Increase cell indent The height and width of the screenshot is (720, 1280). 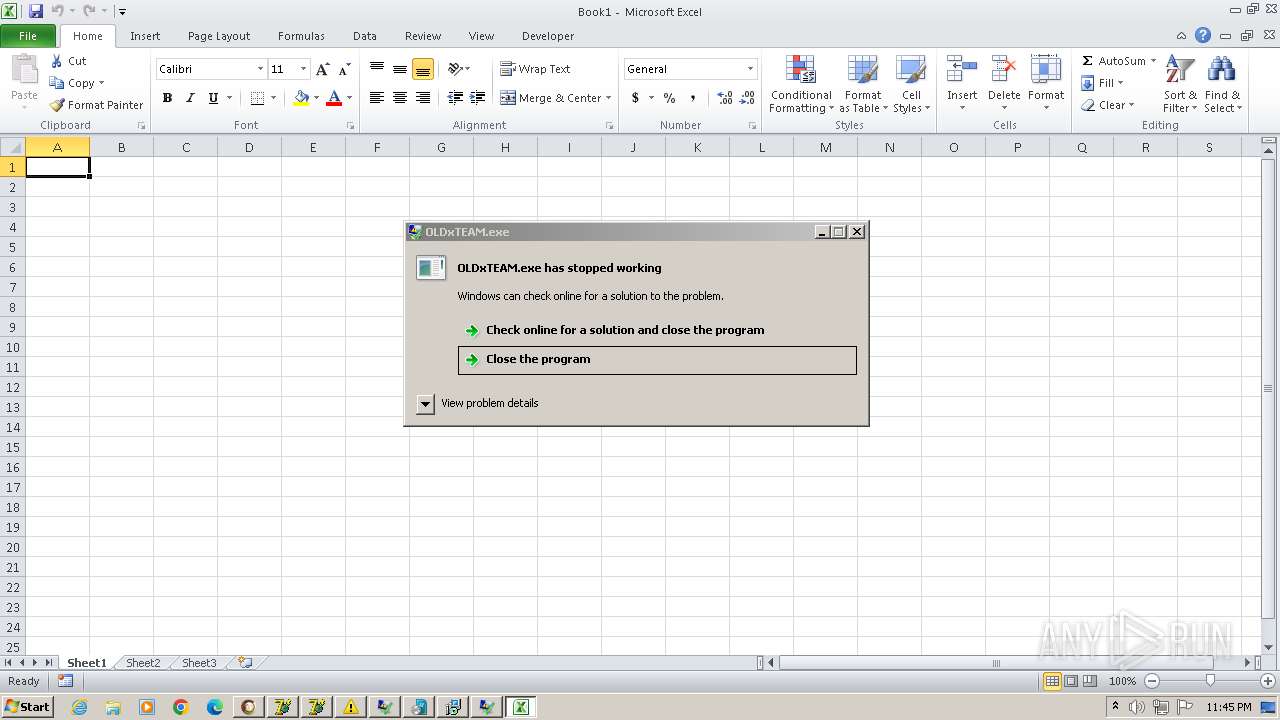(x=478, y=98)
